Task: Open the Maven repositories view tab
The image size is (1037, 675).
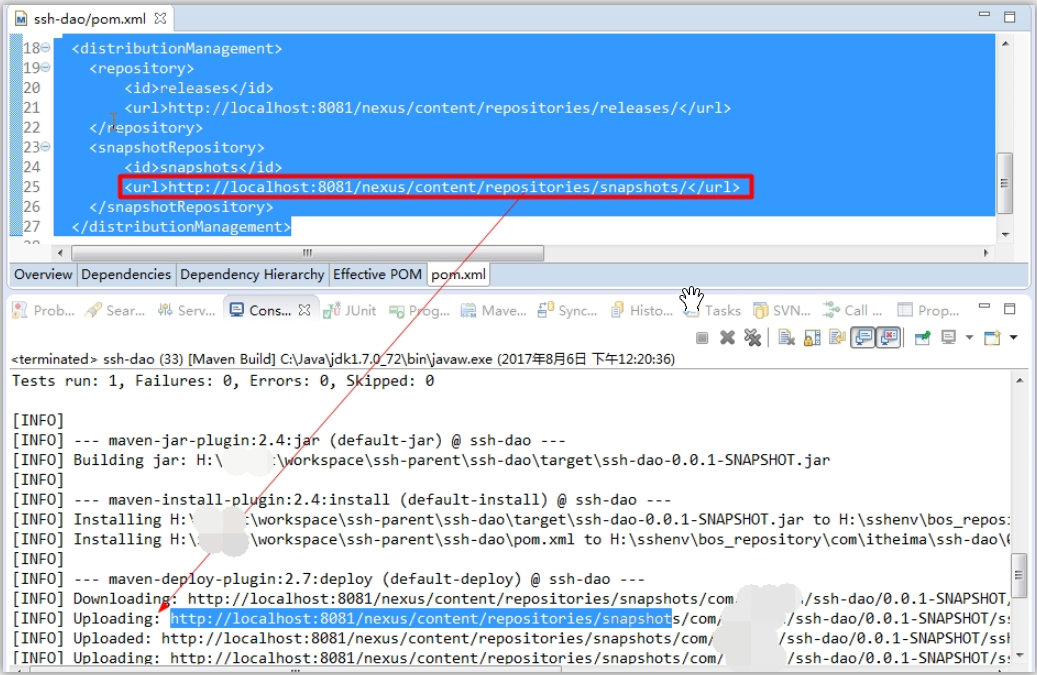Action: (x=493, y=310)
